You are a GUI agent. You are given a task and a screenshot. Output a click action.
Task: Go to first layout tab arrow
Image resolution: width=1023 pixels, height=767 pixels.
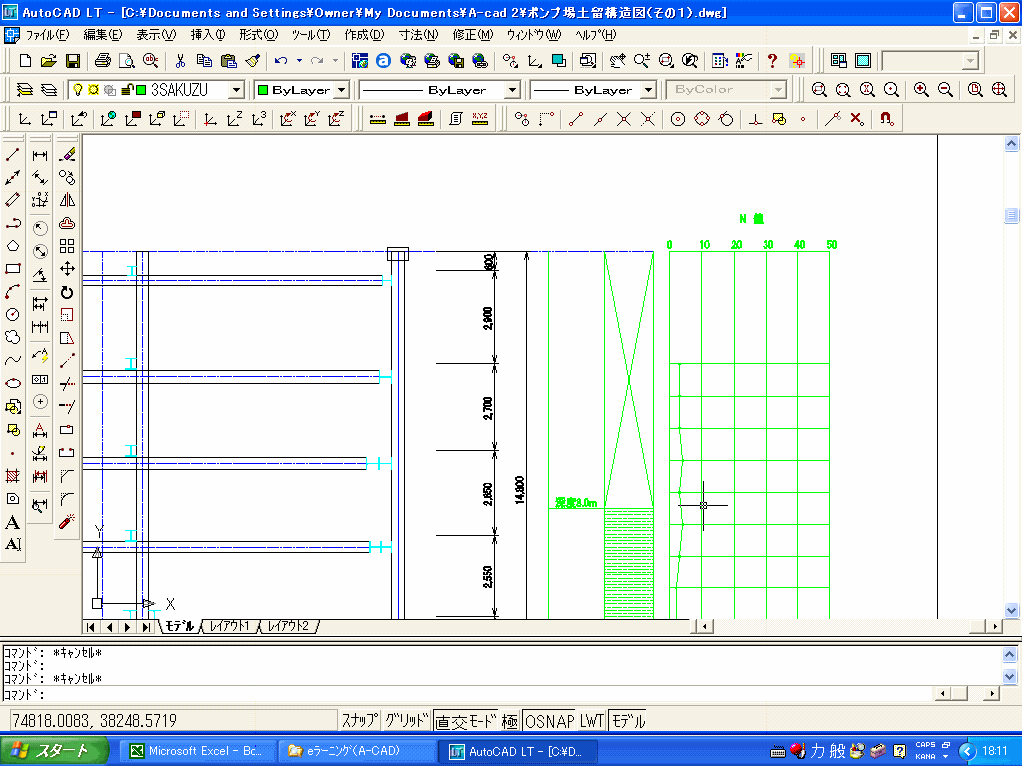pos(91,627)
